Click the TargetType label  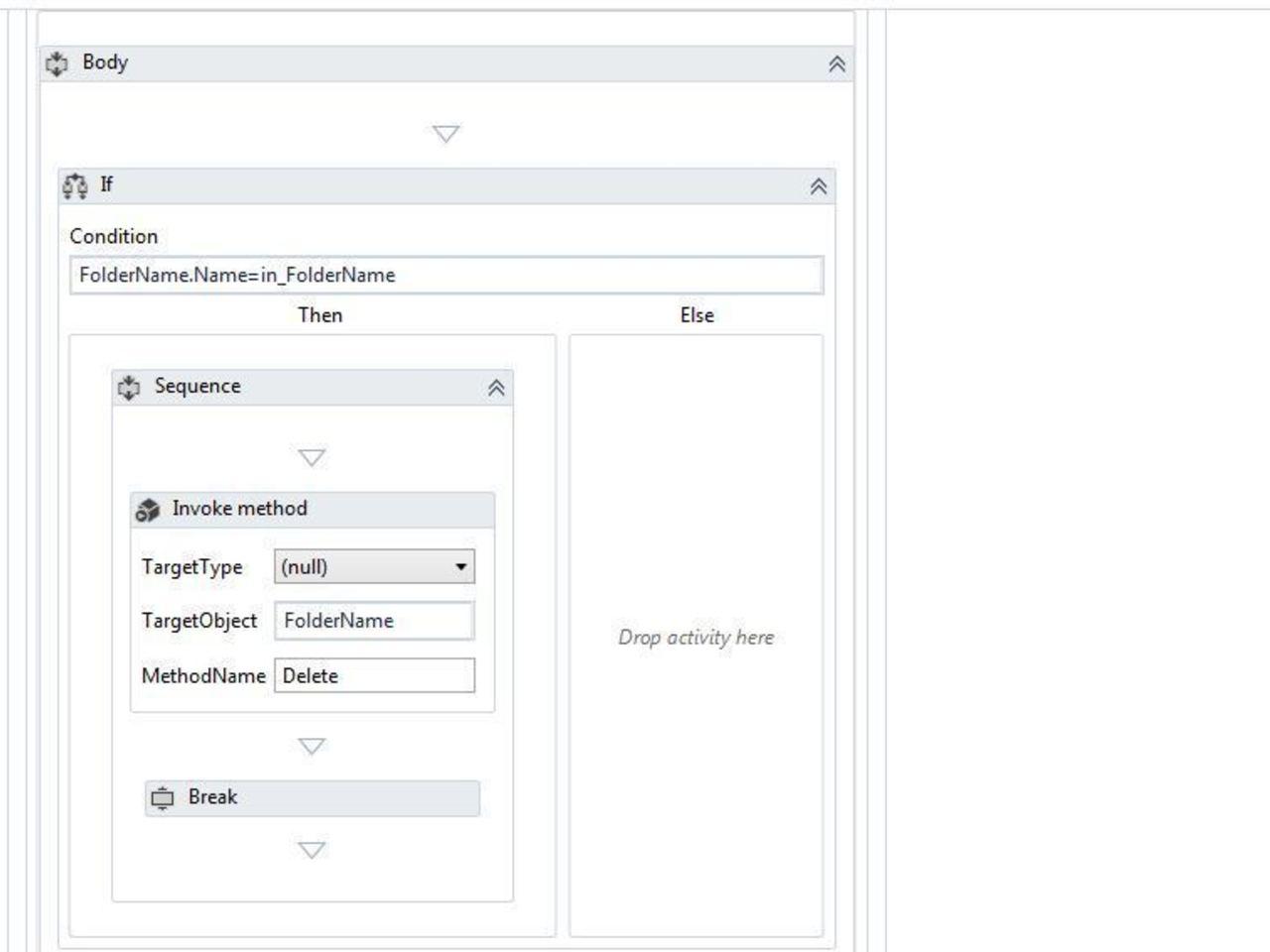[x=191, y=567]
